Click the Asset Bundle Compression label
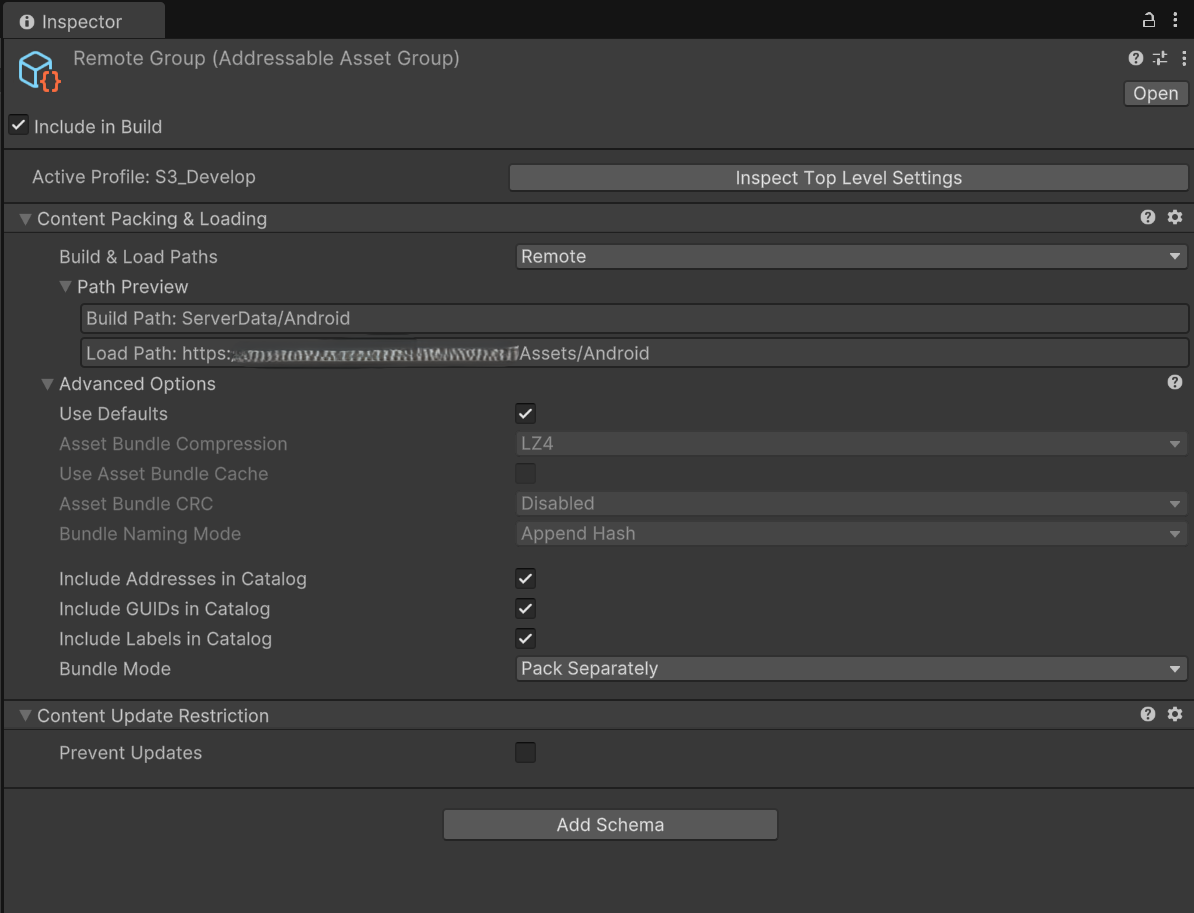The image size is (1194, 913). pos(174,444)
